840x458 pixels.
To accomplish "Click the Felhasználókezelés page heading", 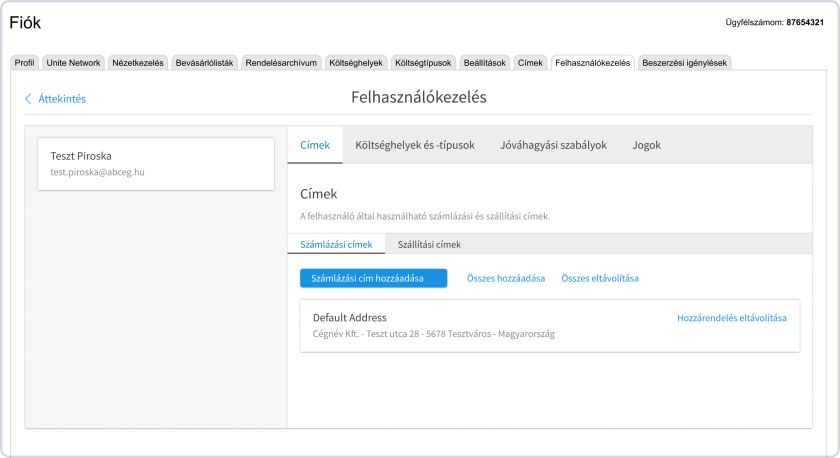I will (419, 97).
